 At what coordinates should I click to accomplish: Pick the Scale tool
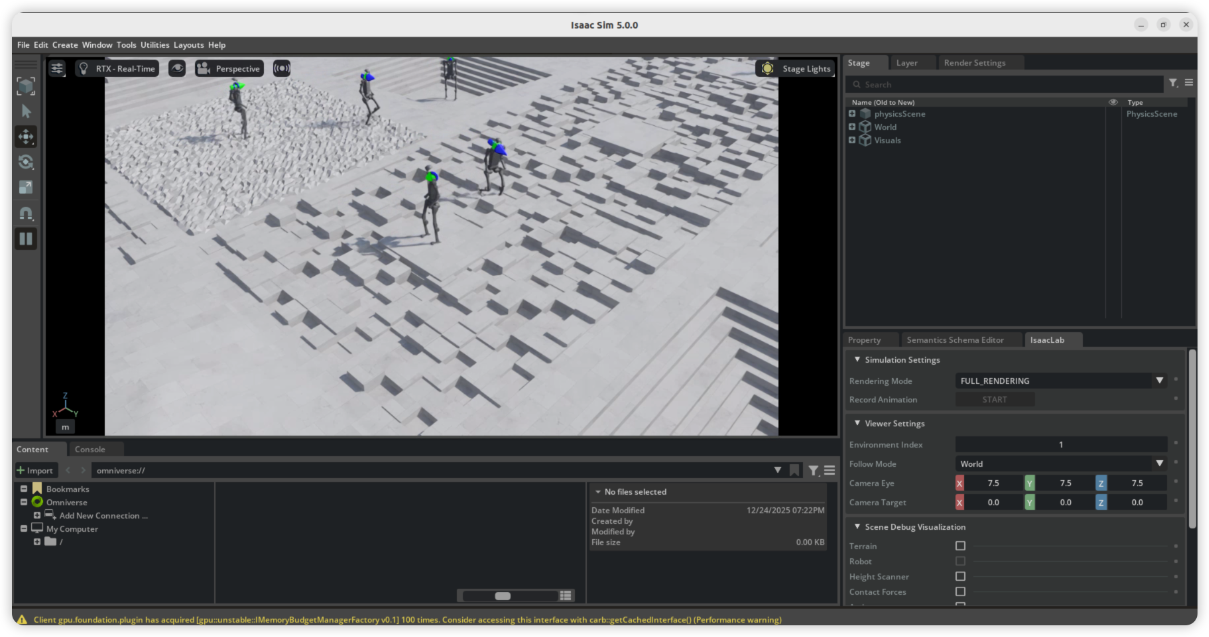(x=26, y=187)
